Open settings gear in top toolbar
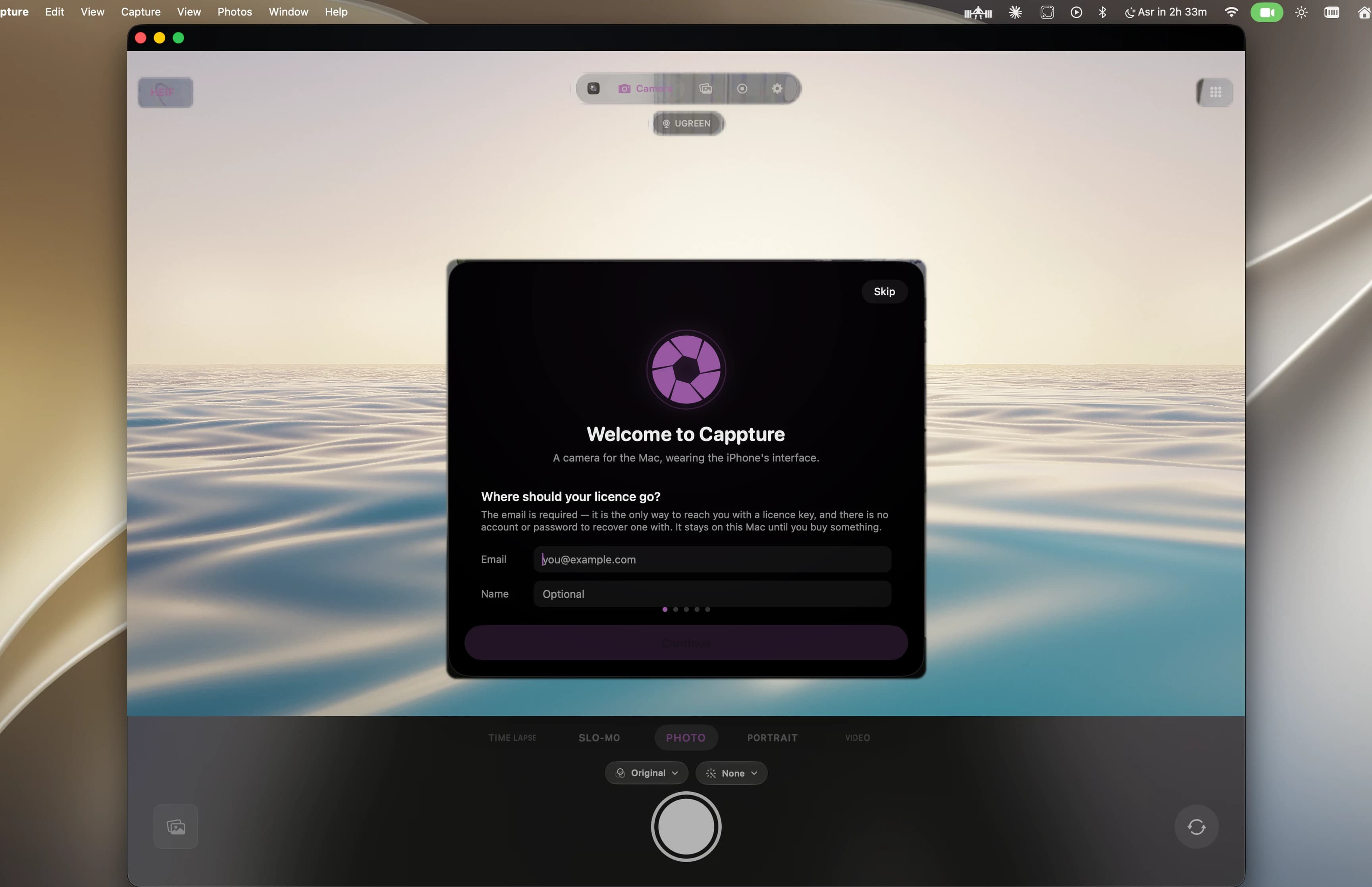Screen dimensions: 1372x887 [777, 88]
